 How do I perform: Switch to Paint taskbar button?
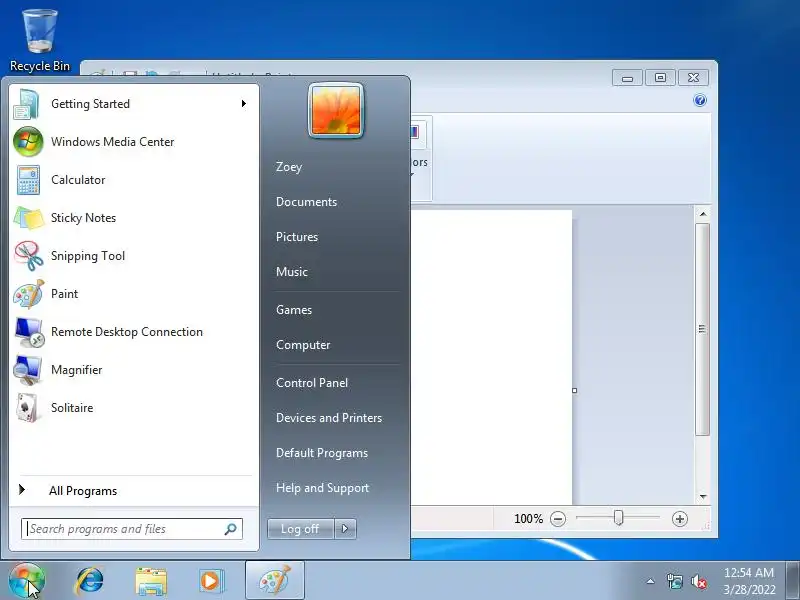point(275,581)
